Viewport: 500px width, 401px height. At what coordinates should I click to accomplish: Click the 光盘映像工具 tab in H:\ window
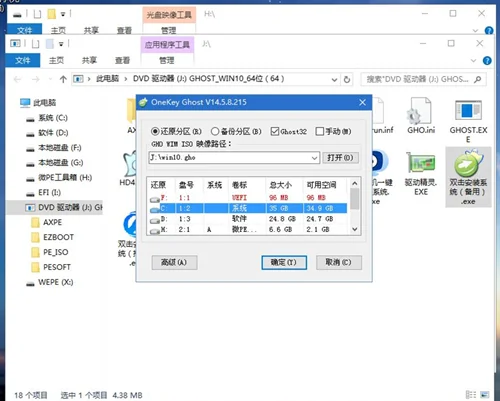tap(169, 15)
